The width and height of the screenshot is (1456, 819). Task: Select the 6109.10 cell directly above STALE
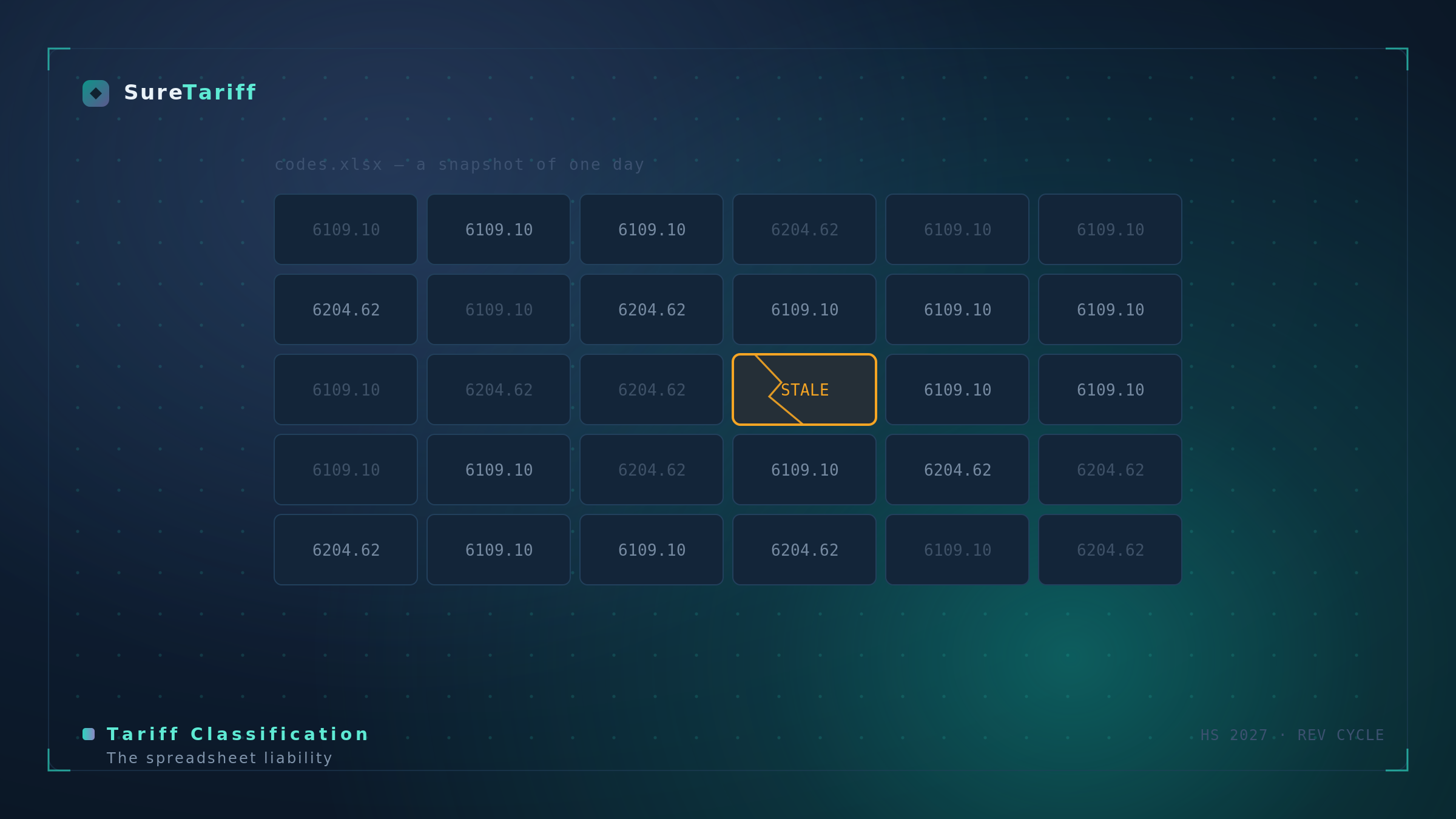pos(804,309)
